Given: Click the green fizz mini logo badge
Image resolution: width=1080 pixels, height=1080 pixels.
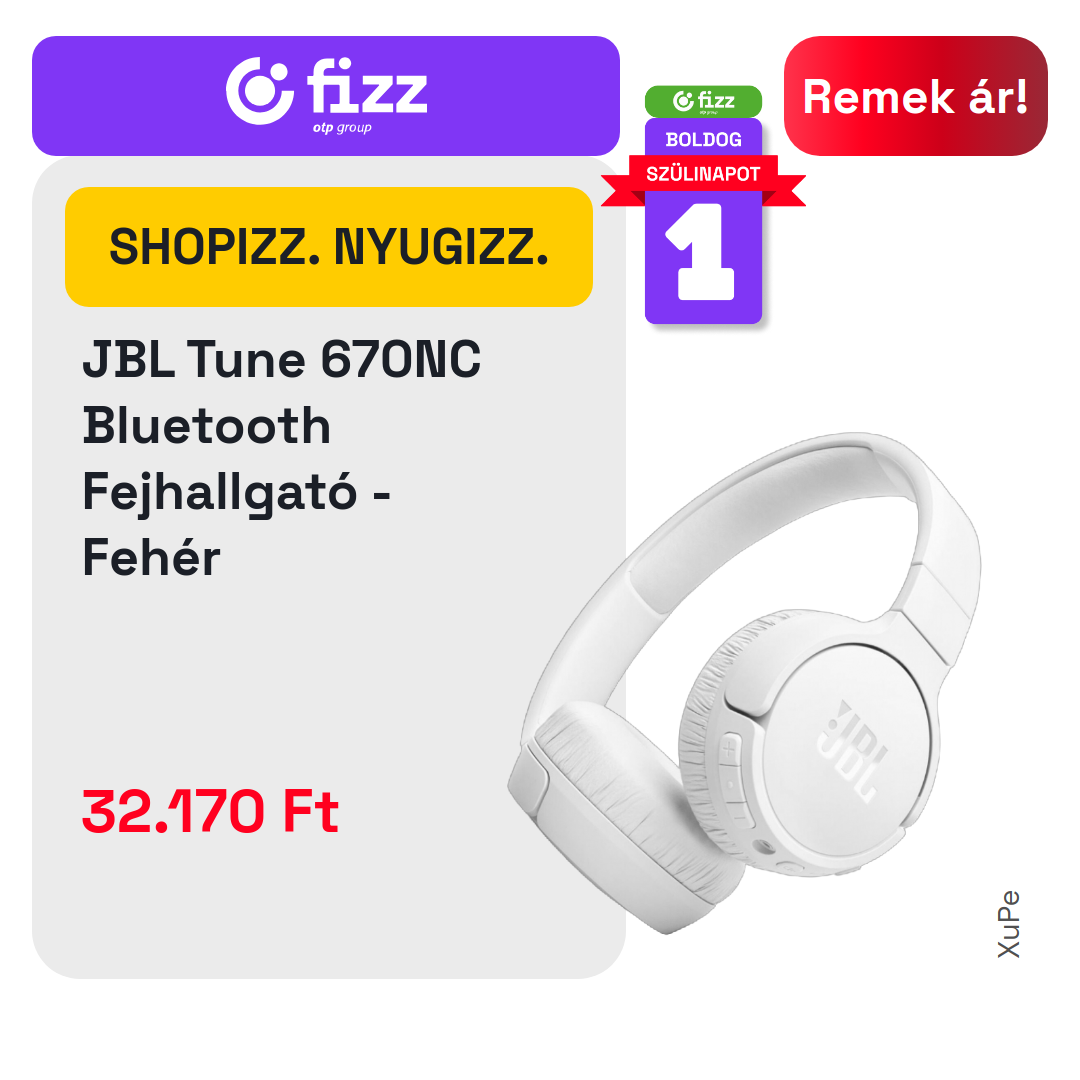Looking at the screenshot, I should pyautogui.click(x=703, y=101).
